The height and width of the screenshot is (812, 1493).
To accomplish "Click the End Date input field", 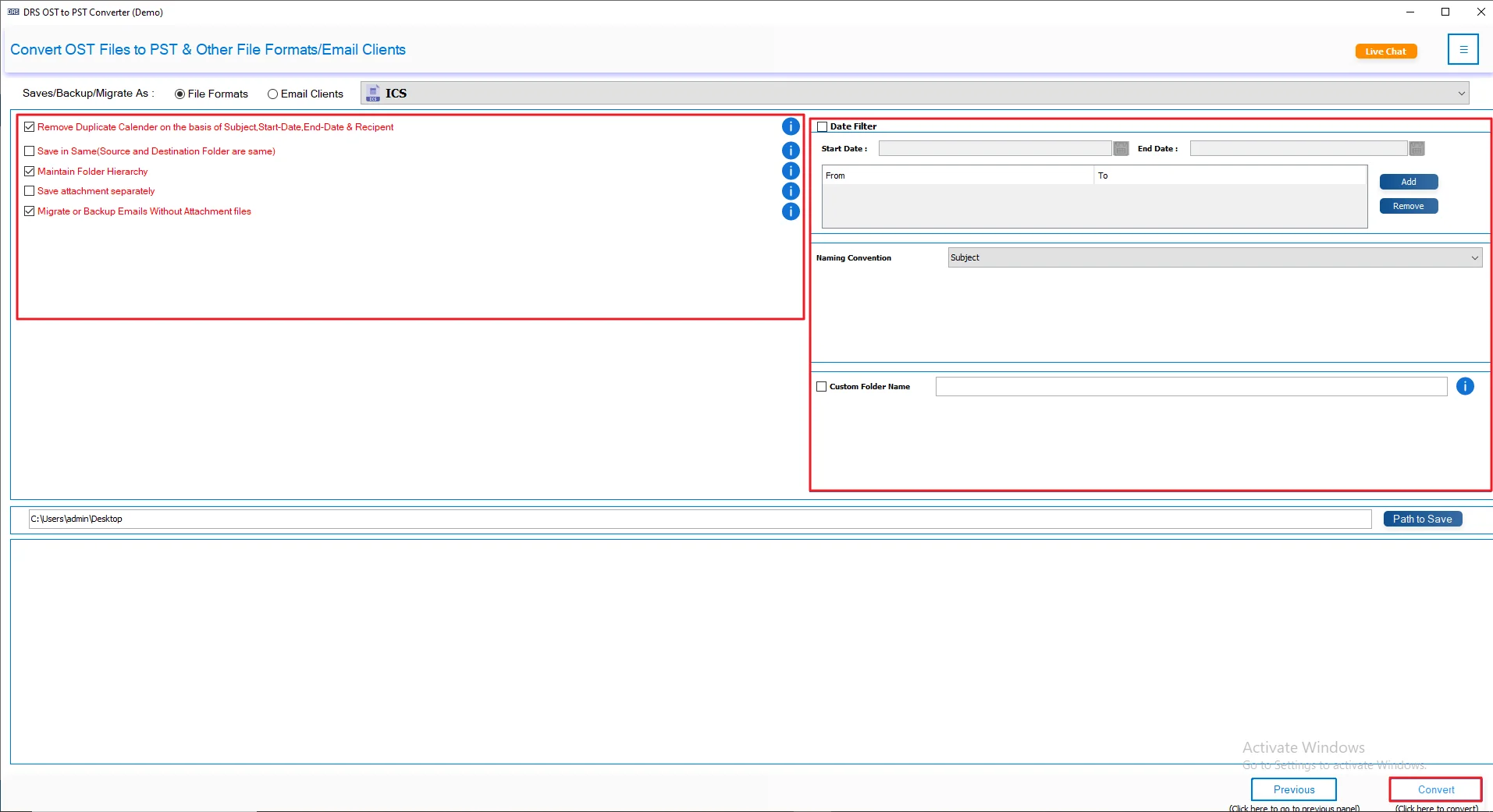I will coord(1299,148).
